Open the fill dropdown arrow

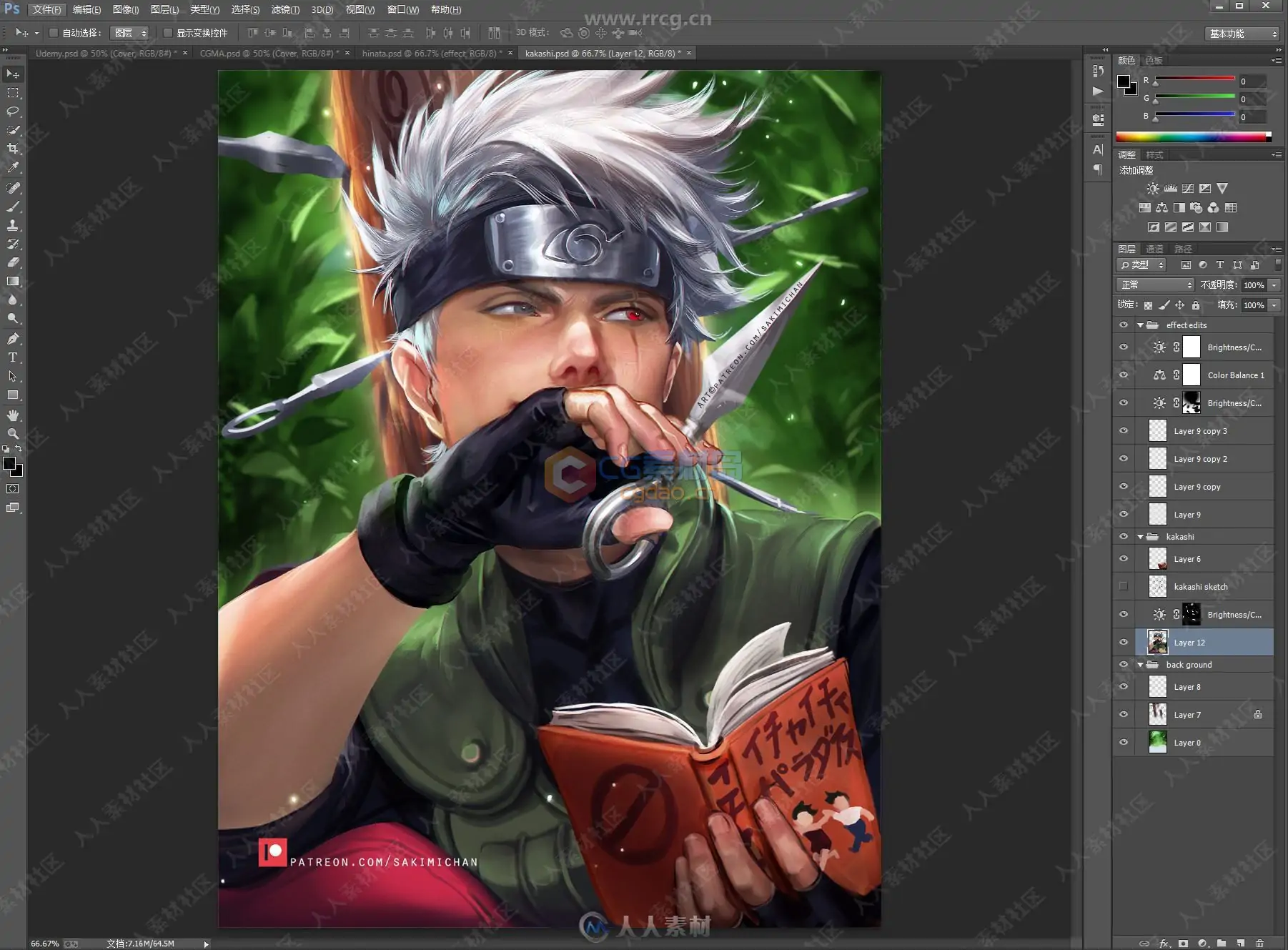(x=1274, y=305)
